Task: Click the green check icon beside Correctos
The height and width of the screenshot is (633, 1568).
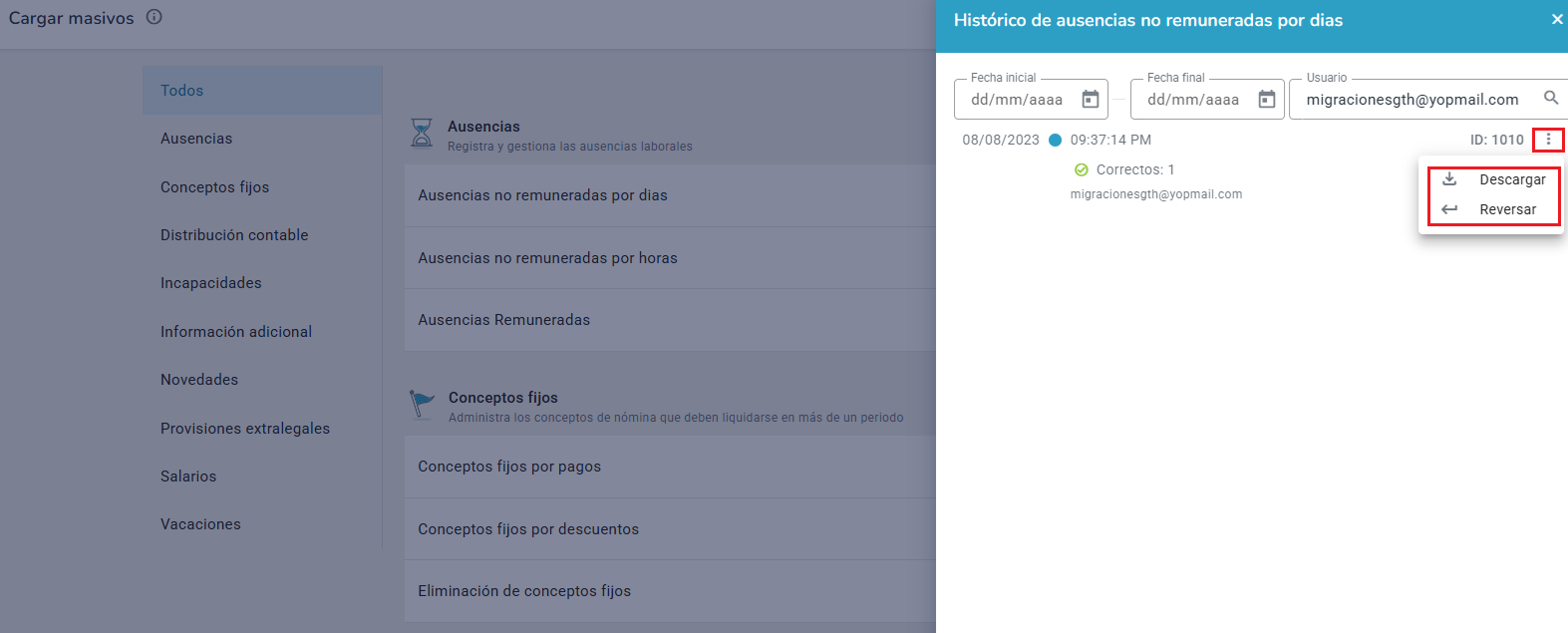Action: pos(1082,169)
